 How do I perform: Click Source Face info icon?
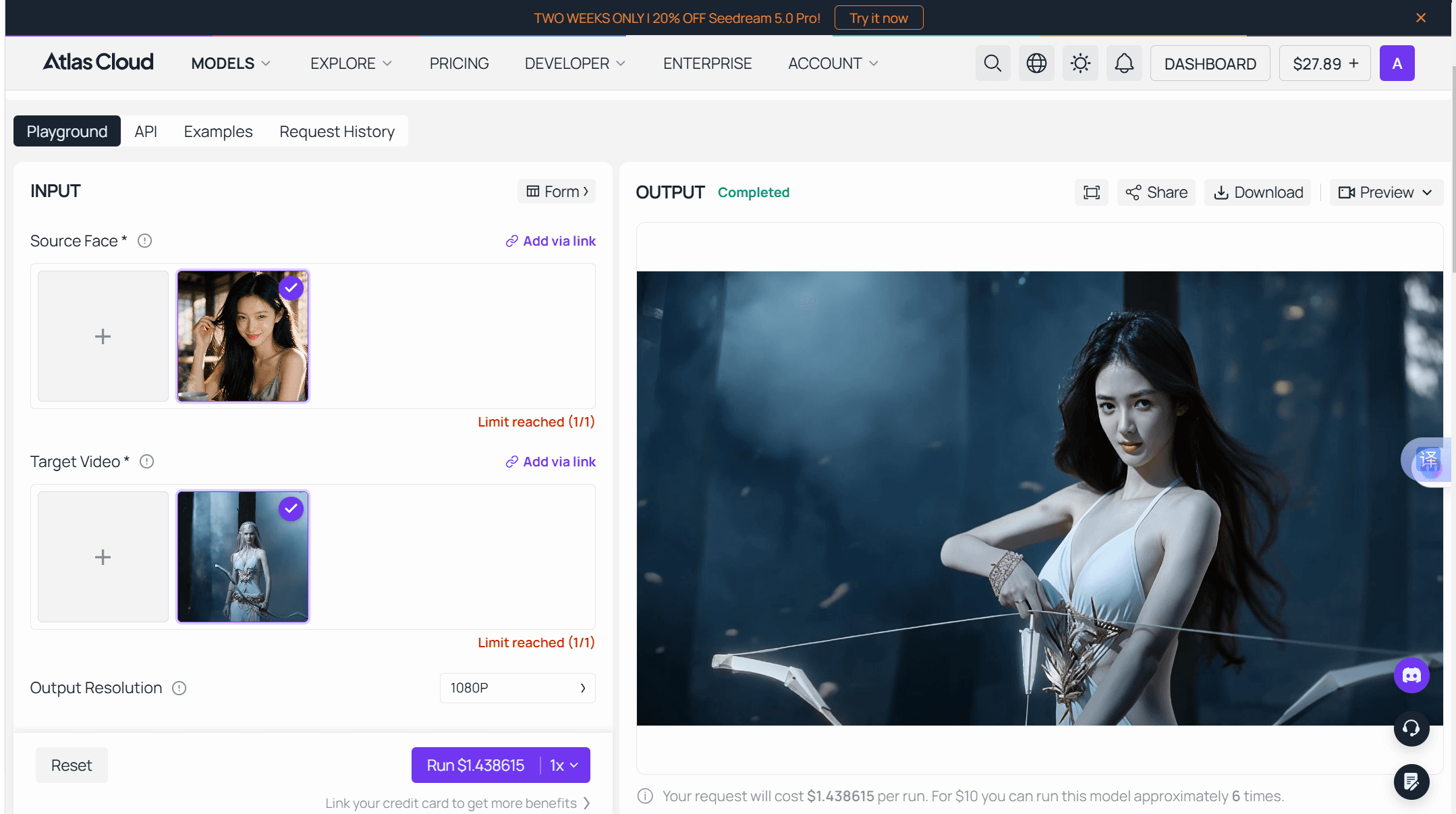tap(144, 241)
